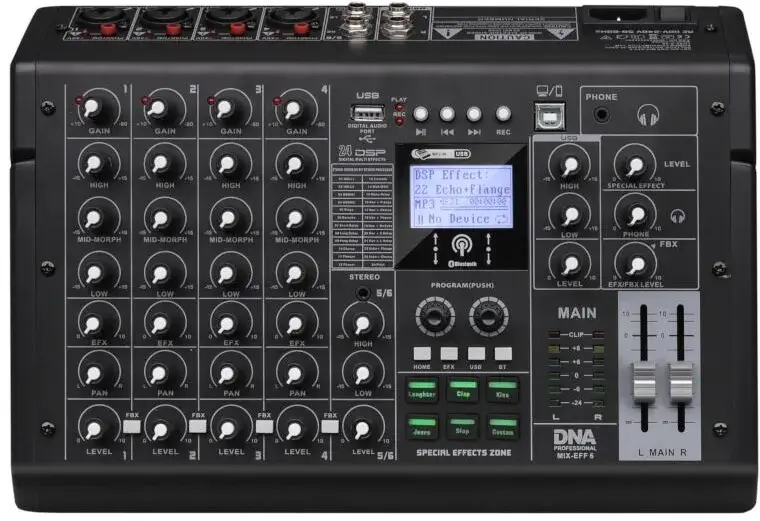The width and height of the screenshot is (760, 521).
Task: Click the channel 1 LEVEL knob
Action: (x=93, y=429)
